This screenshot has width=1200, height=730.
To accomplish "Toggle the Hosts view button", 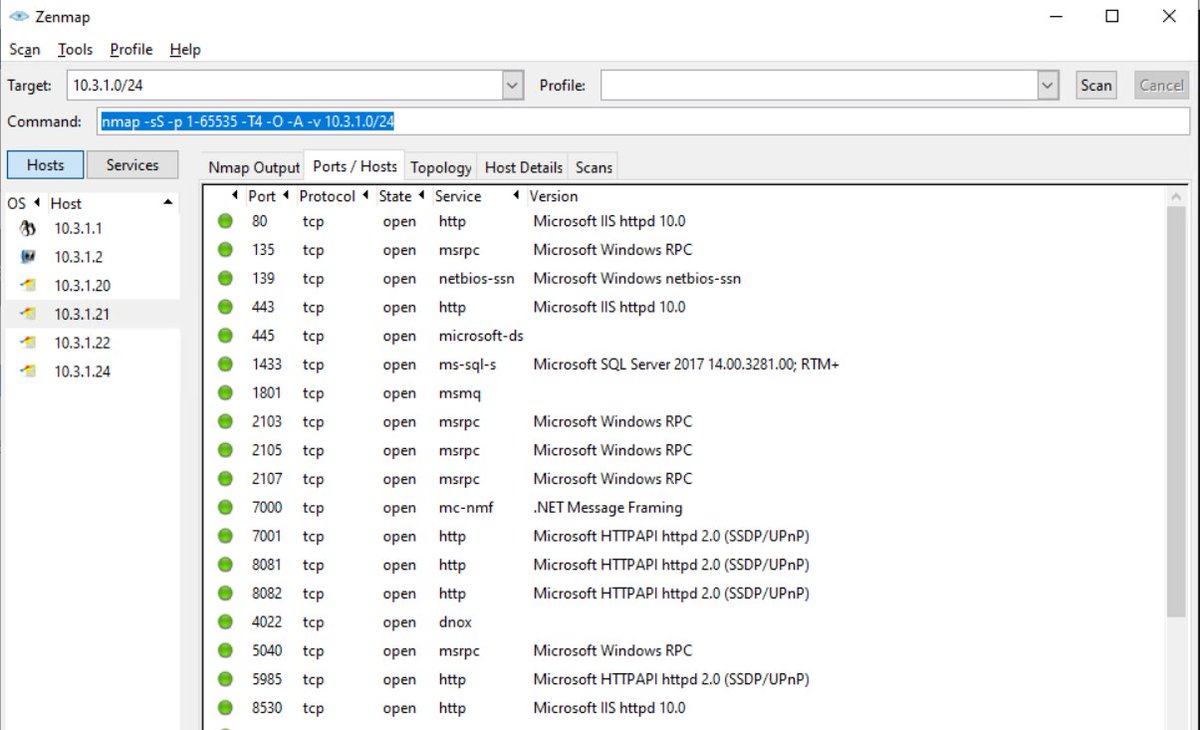I will (x=45, y=165).
